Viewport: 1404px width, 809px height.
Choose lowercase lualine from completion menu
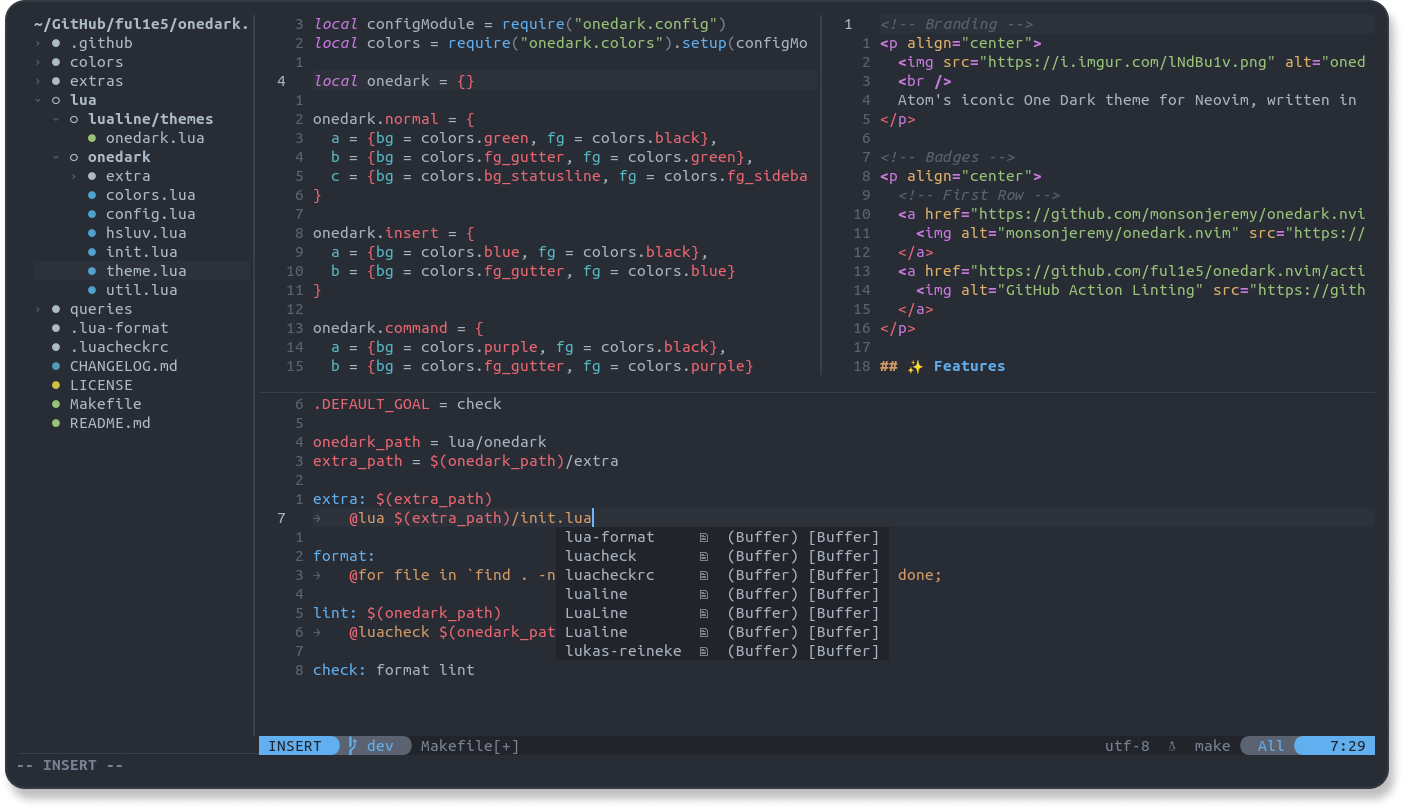(x=722, y=594)
